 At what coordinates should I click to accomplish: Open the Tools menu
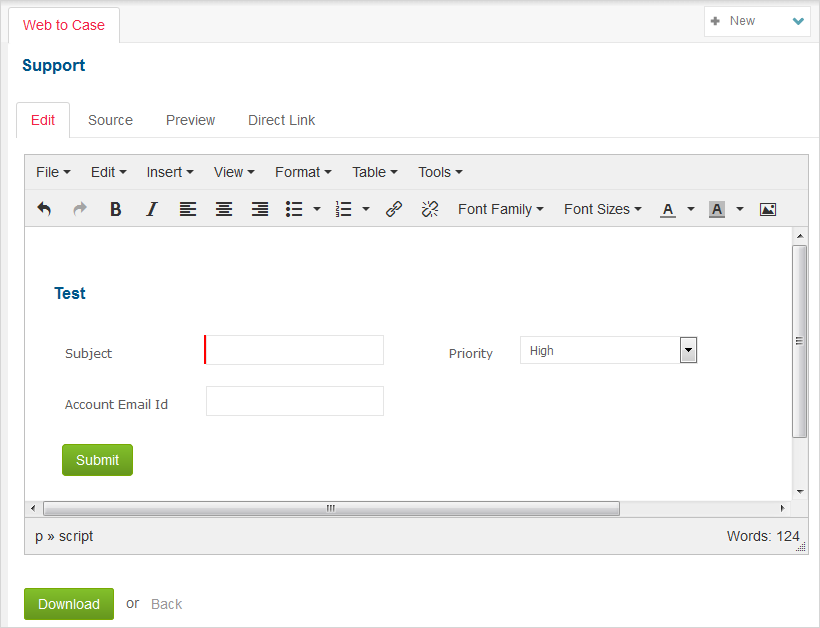click(x=440, y=172)
